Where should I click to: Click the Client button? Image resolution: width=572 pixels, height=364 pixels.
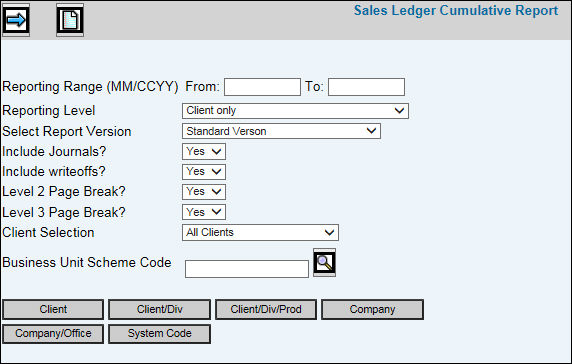point(53,309)
